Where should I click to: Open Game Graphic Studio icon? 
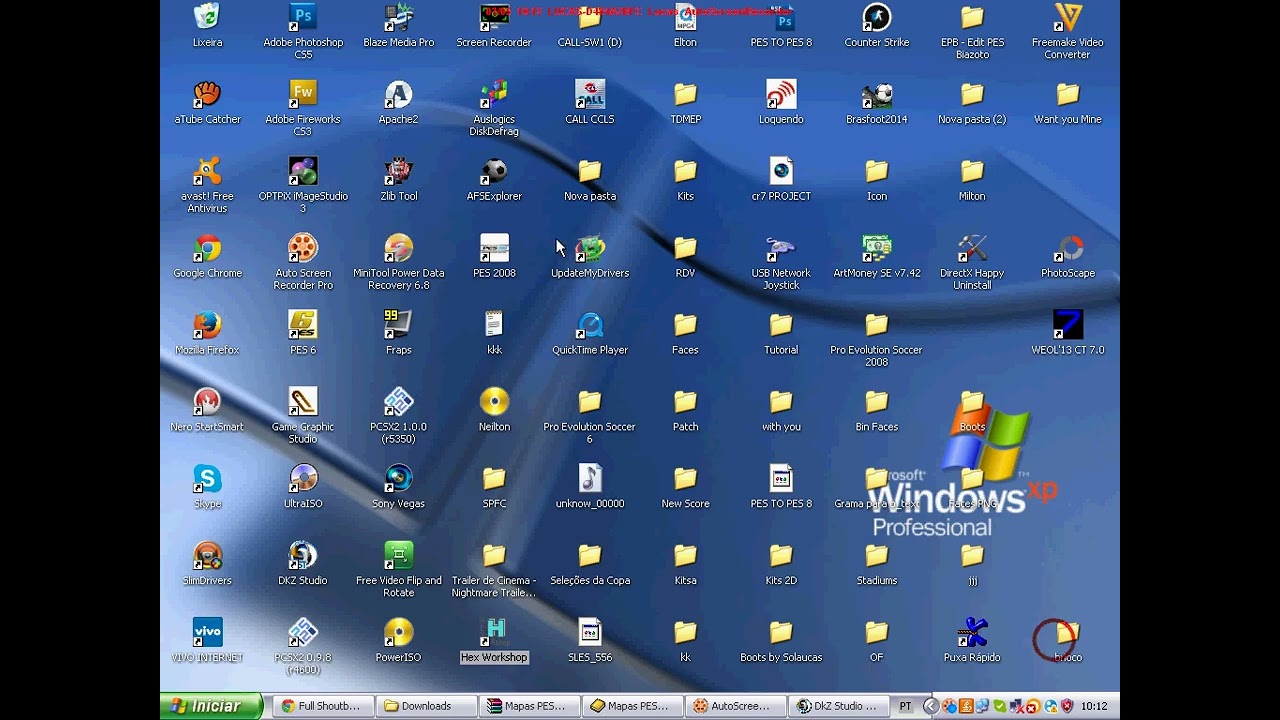[x=303, y=402]
